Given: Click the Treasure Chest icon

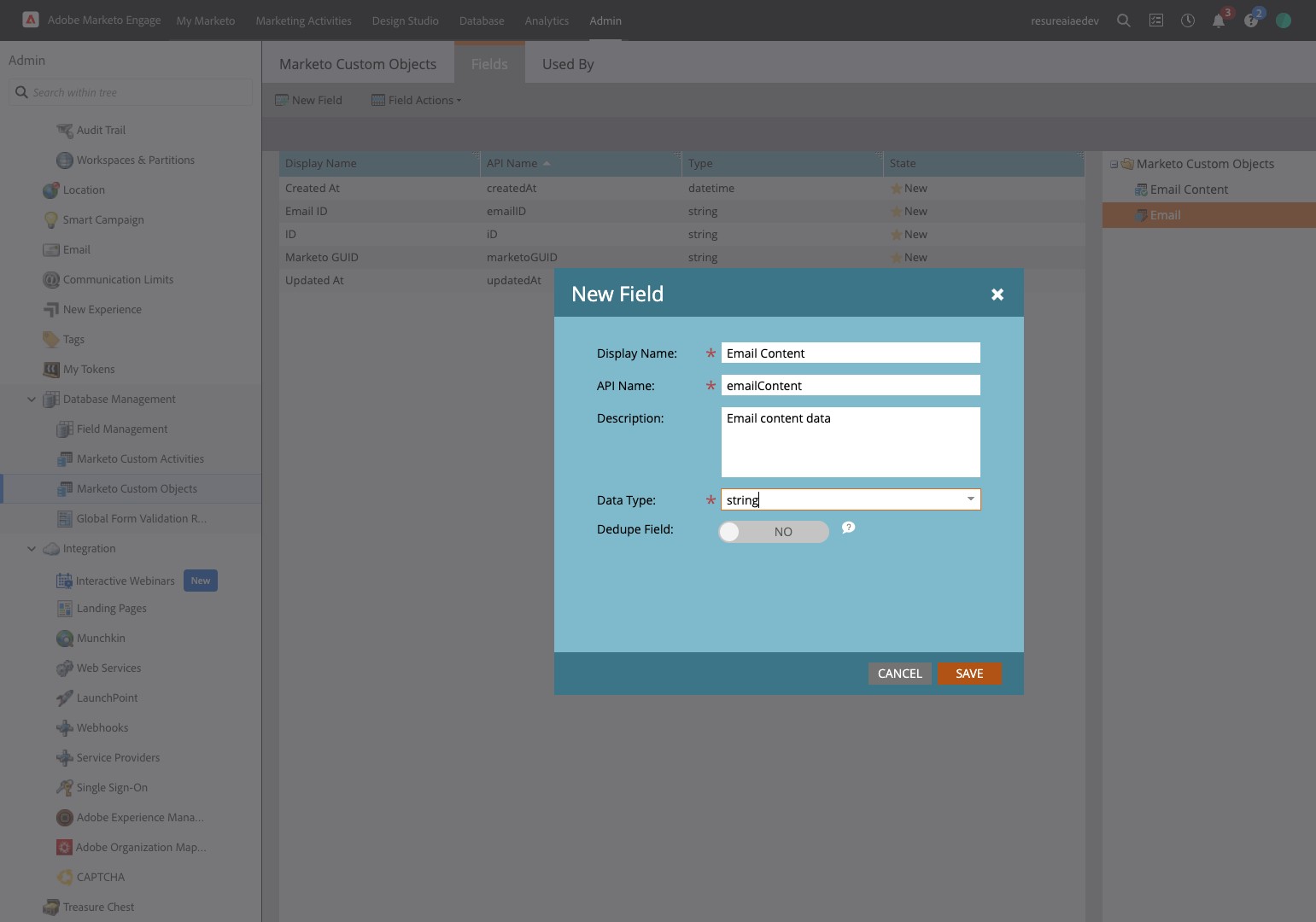Looking at the screenshot, I should point(51,907).
